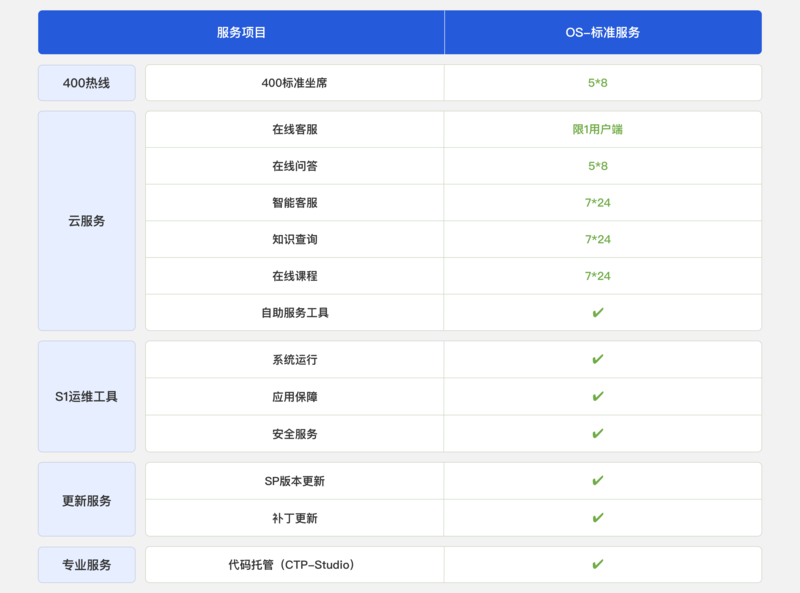Viewport: 800px width, 593px height.
Task: Select the 服务项目 column header
Action: (241, 32)
